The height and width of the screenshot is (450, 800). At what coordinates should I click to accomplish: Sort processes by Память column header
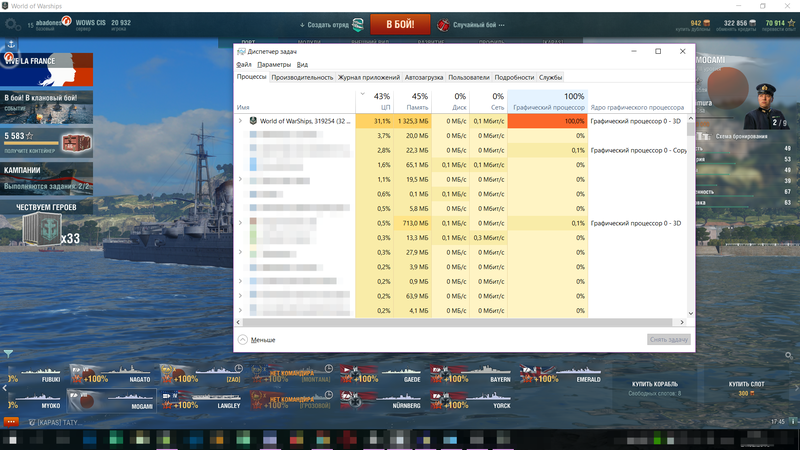(412, 101)
